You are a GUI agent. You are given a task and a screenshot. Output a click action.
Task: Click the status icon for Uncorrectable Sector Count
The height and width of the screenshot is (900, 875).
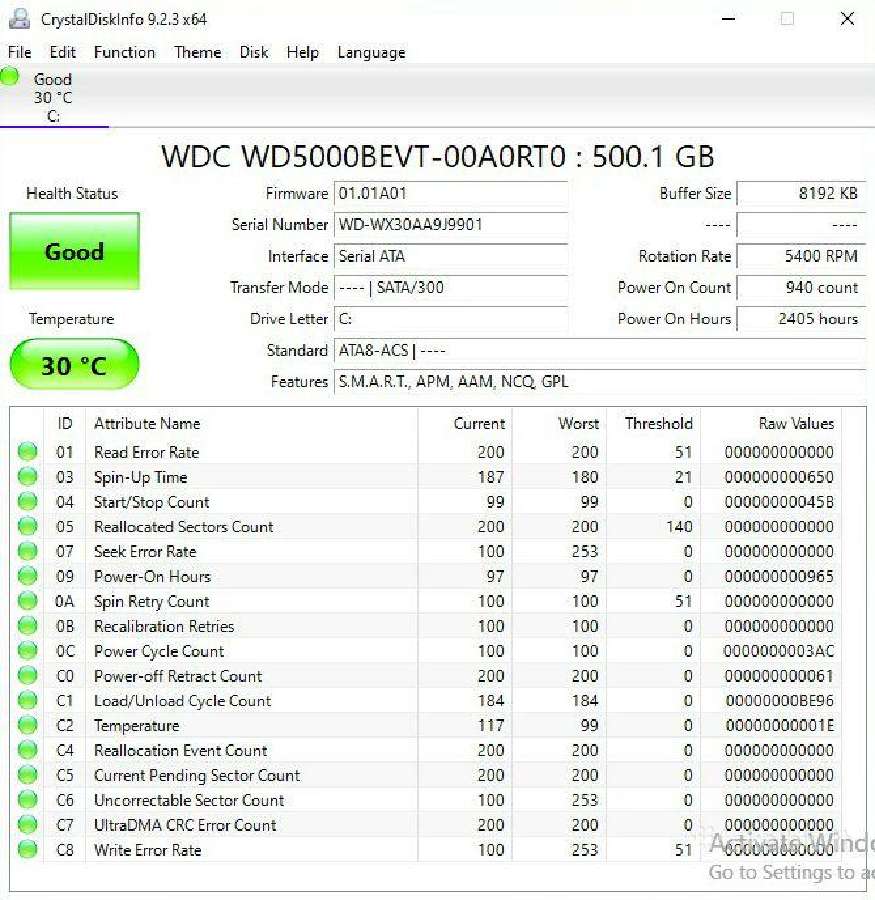click(28, 800)
